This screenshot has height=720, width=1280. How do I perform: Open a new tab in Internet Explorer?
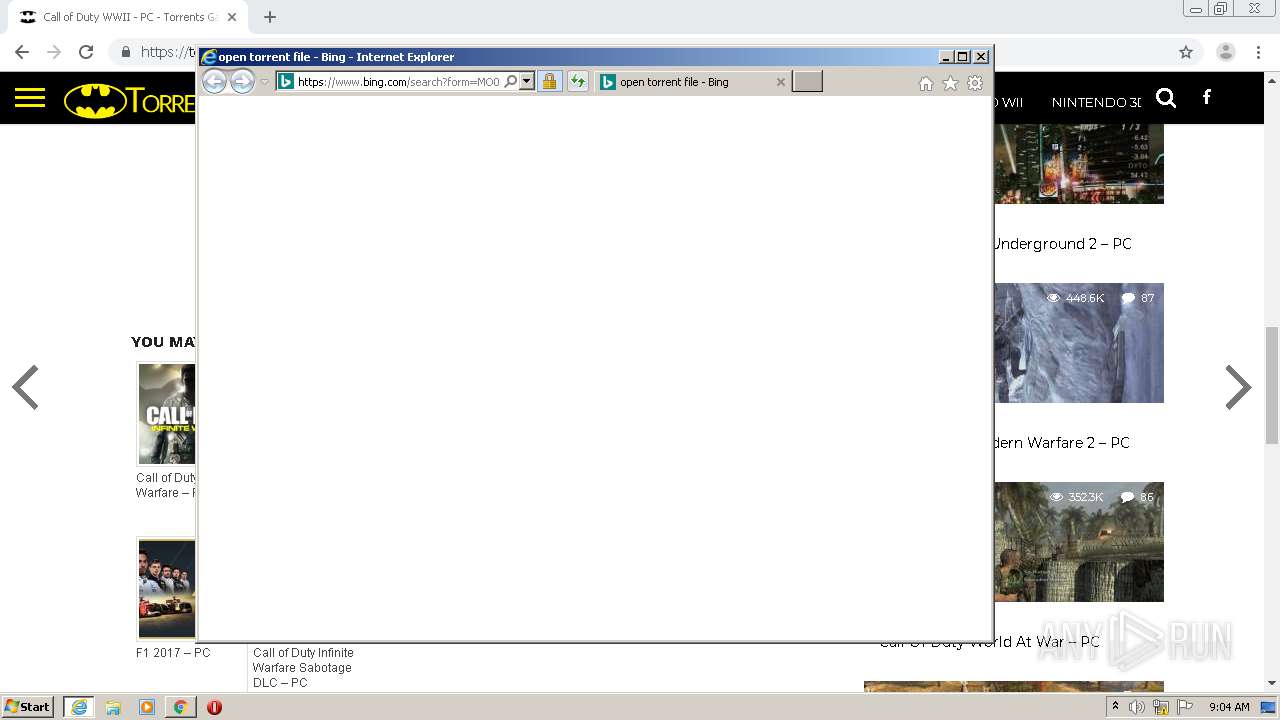(807, 82)
